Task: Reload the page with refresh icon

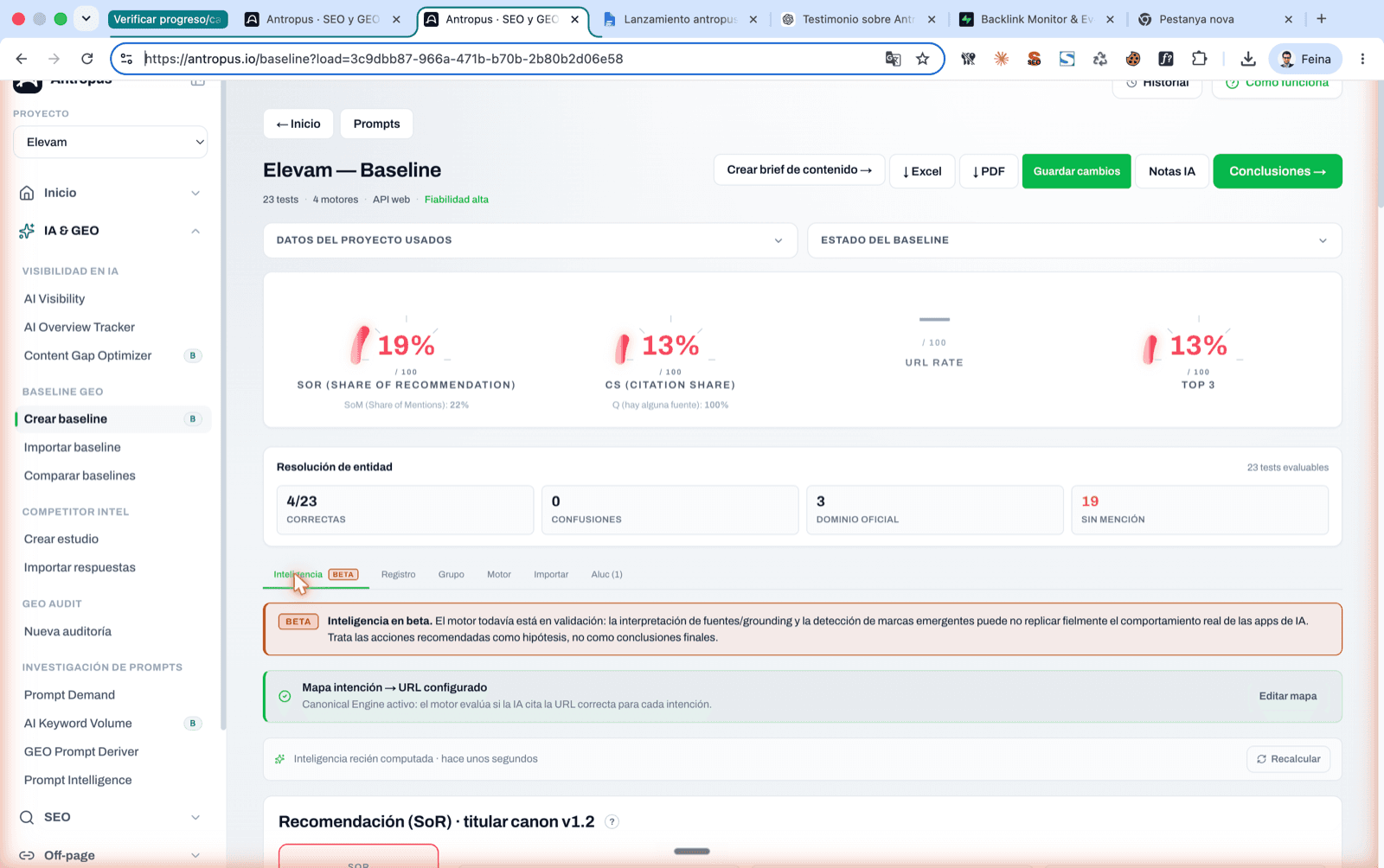Action: 87,59
